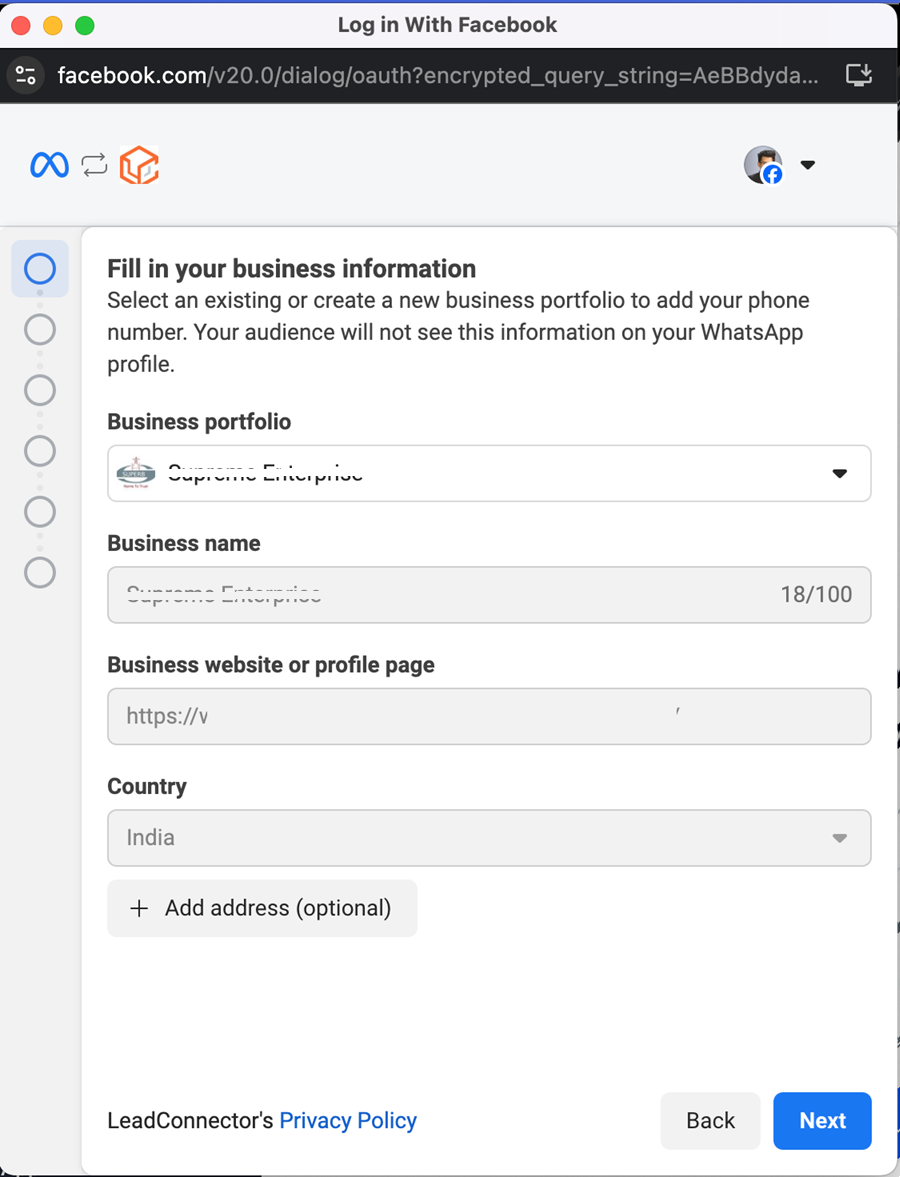The height and width of the screenshot is (1177, 900).
Task: Select the third step indicator in sidebar
Action: (x=40, y=390)
